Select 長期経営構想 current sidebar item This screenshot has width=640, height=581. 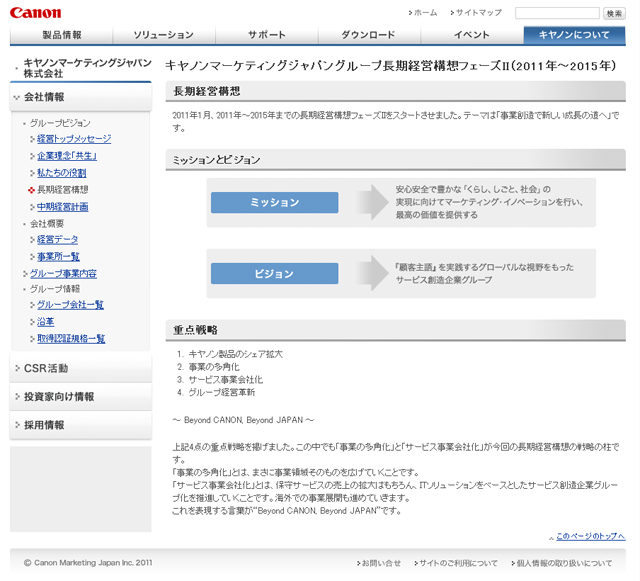[x=62, y=190]
